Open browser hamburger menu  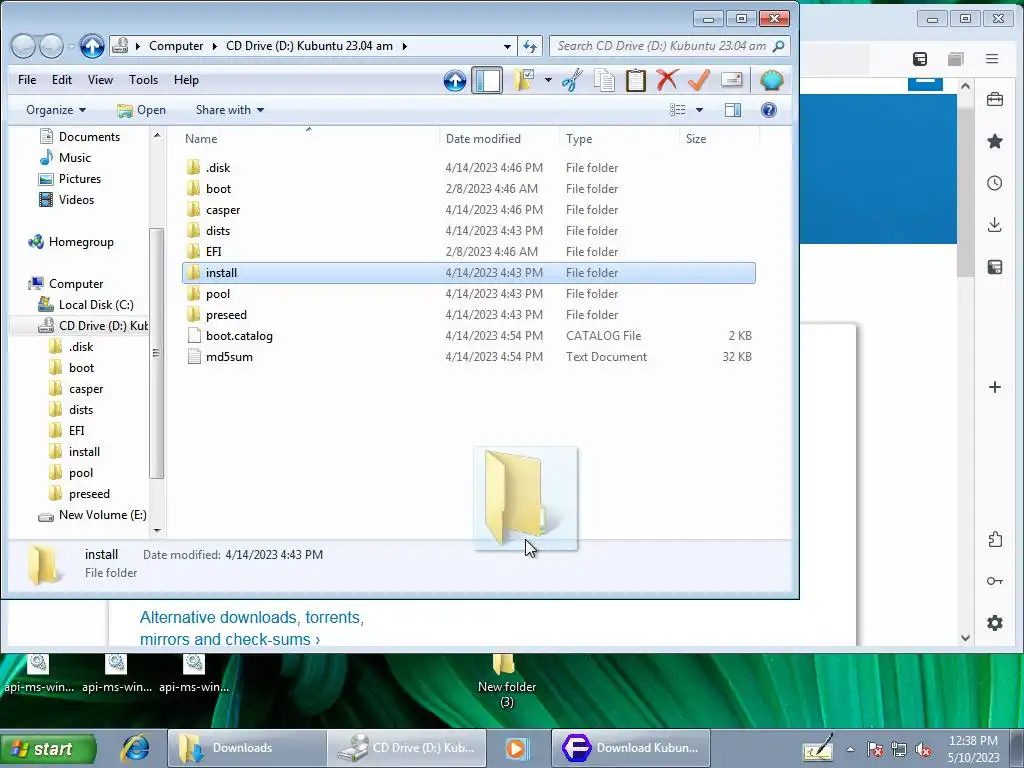tap(992, 59)
